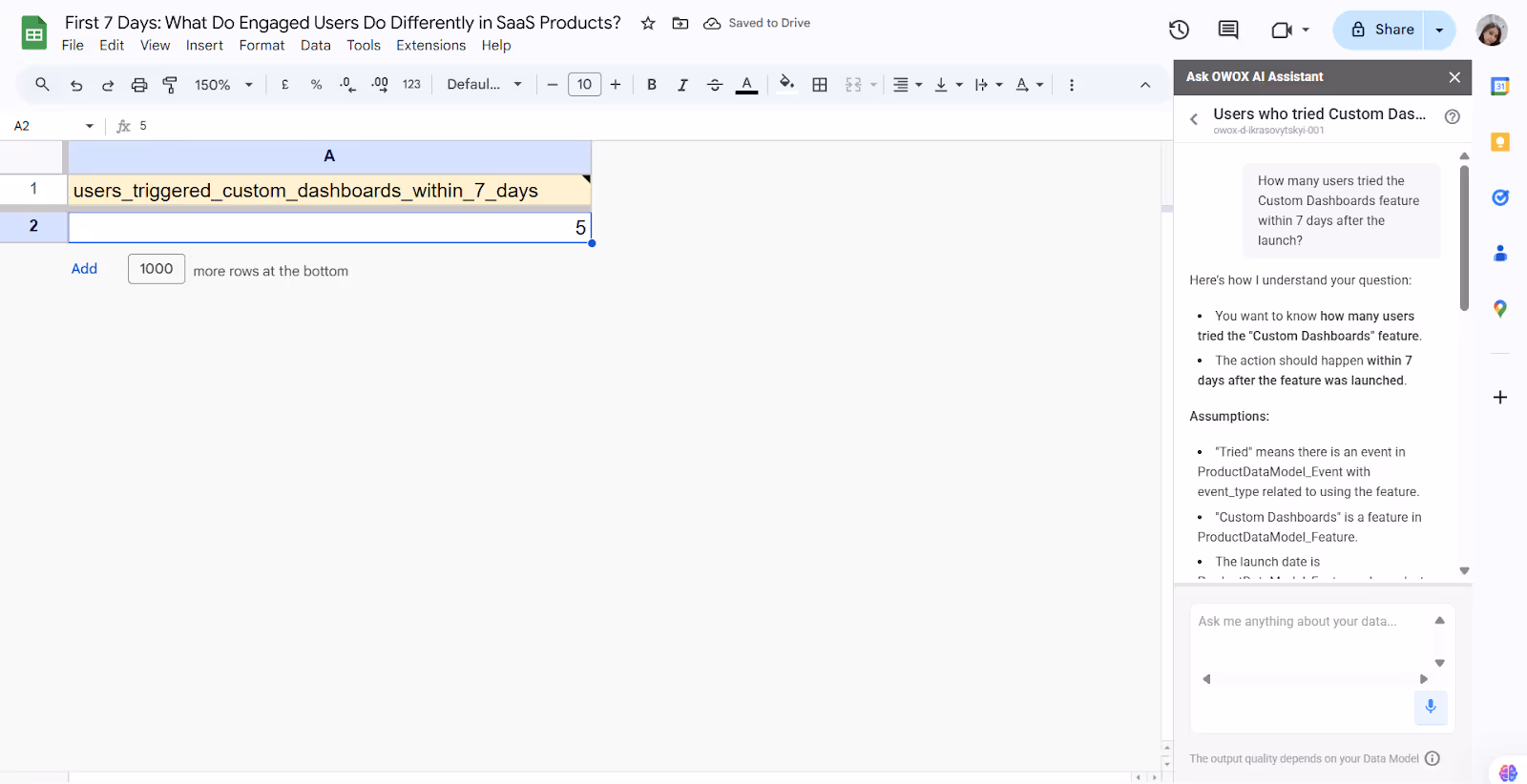
Task: Click Add more rows link
Action: [x=84, y=269]
